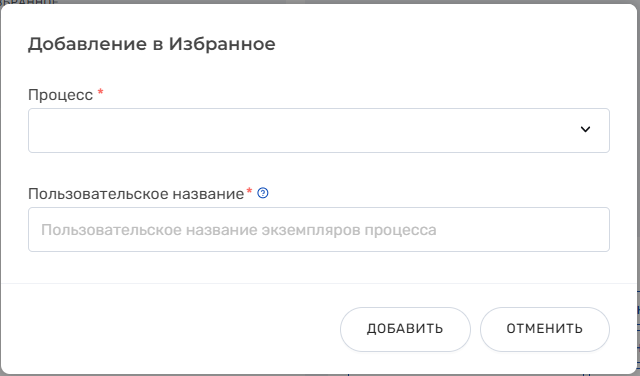Focus the Пользовательское название input field
640x376 pixels.
[319, 229]
